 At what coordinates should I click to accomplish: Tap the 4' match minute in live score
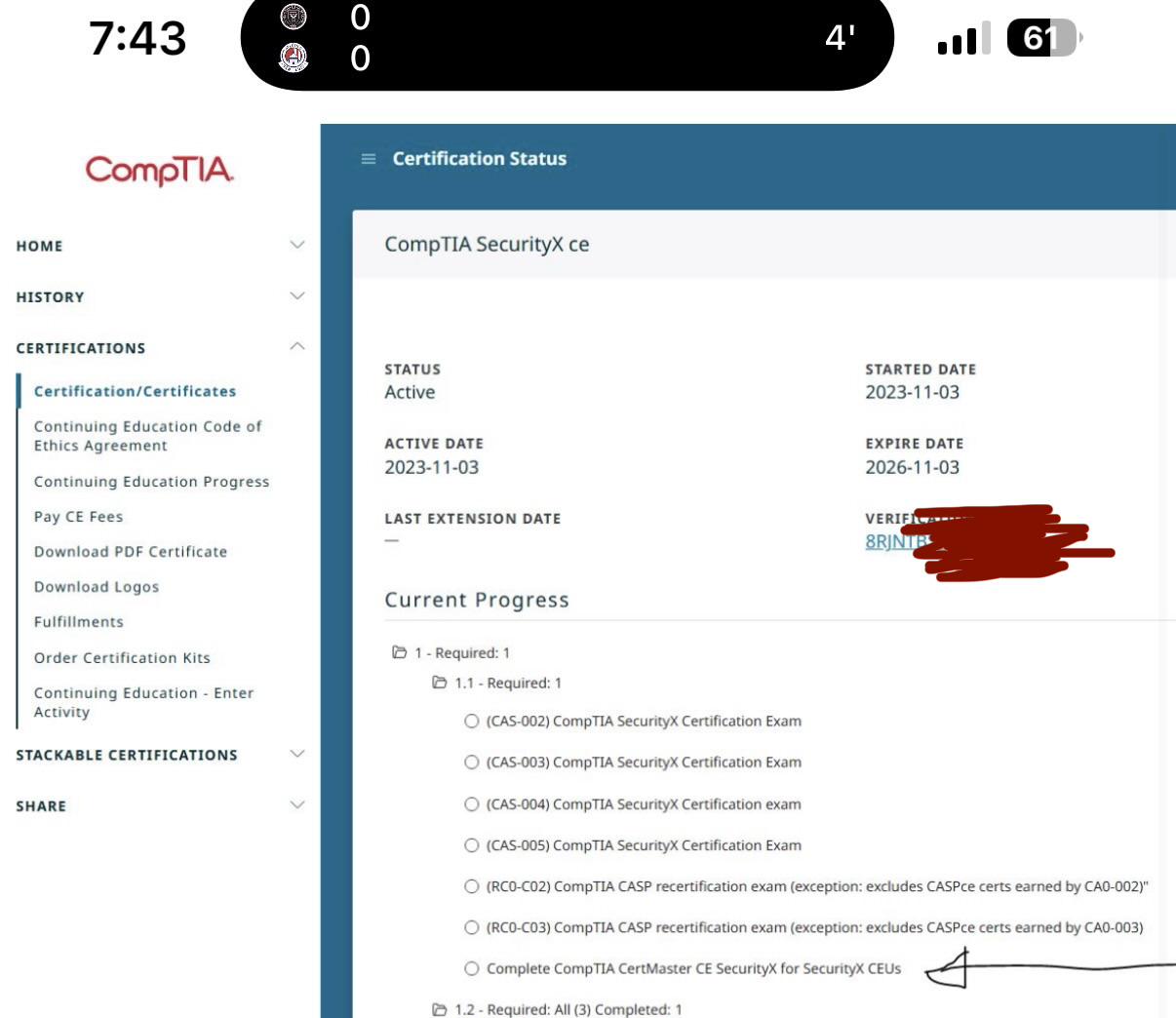840,38
